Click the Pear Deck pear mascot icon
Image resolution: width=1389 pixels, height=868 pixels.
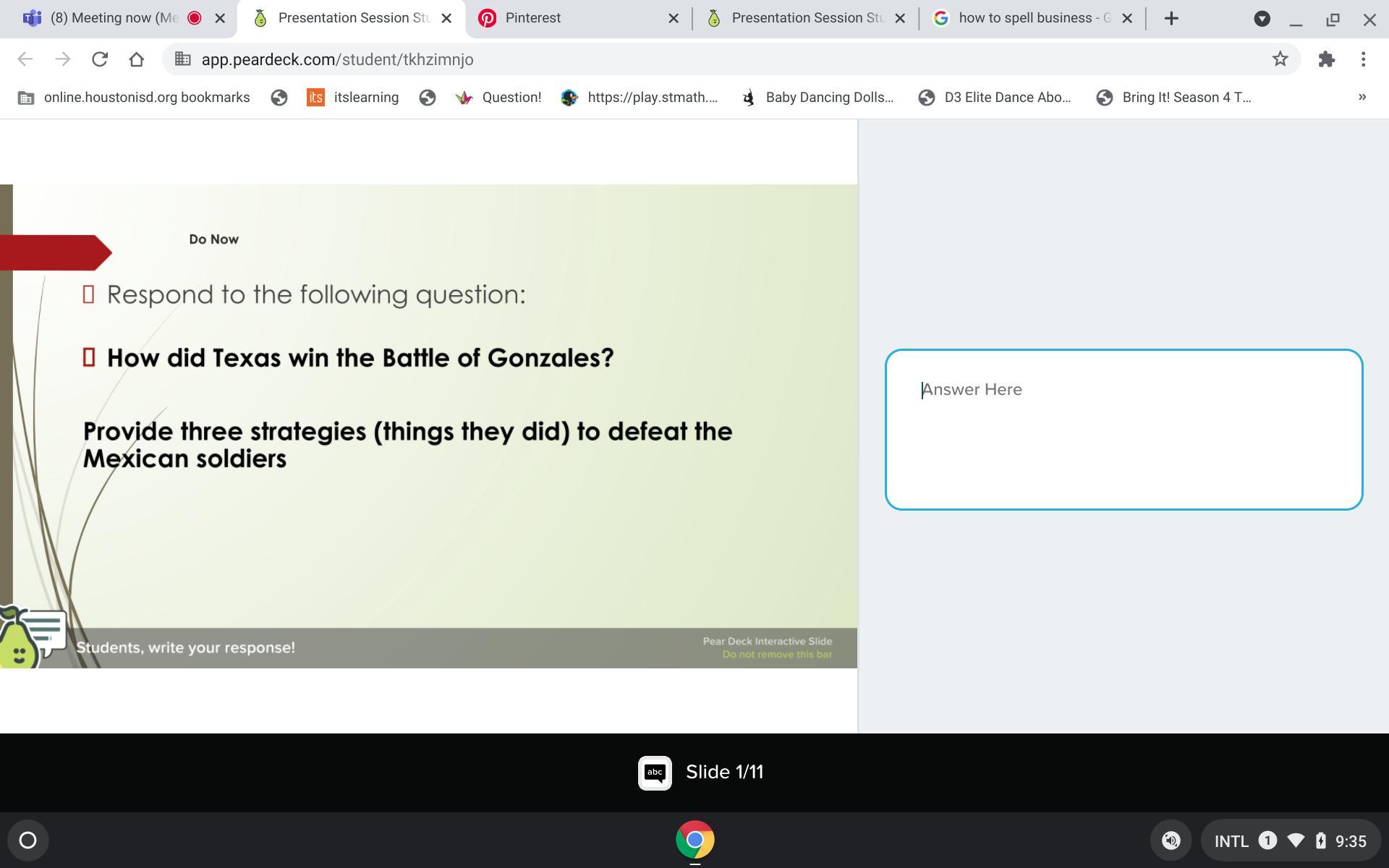click(20, 642)
